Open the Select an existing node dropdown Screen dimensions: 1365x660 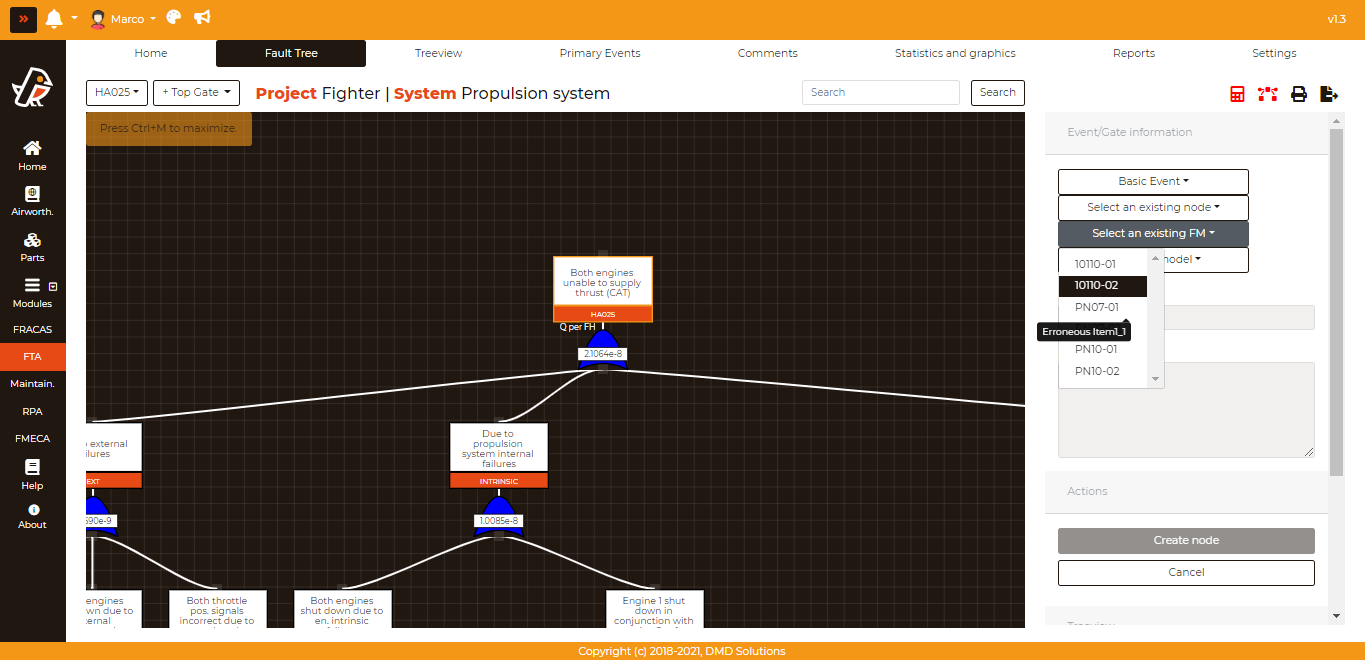1153,208
